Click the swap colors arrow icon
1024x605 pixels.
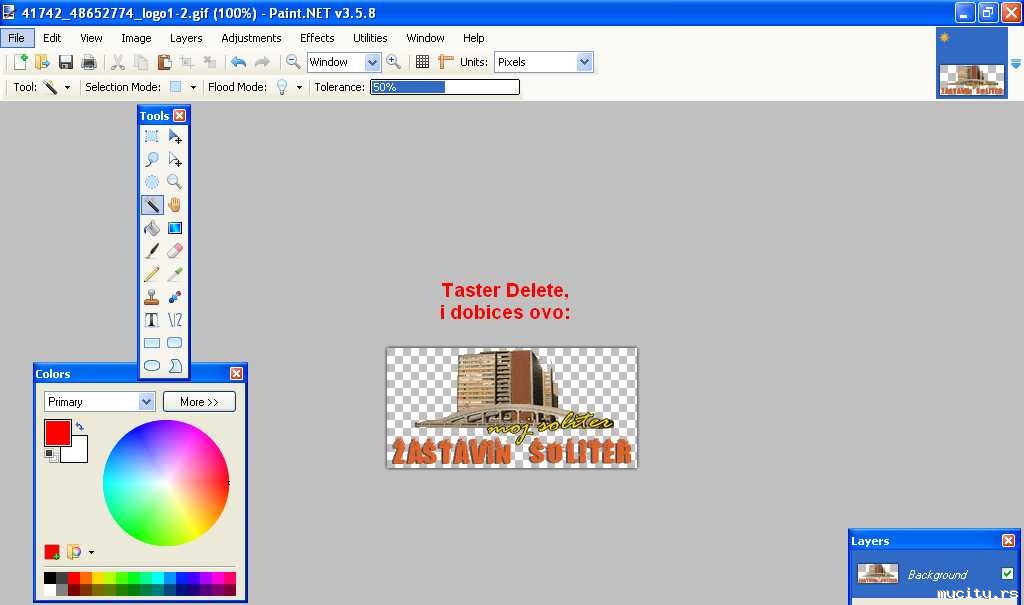coord(80,427)
